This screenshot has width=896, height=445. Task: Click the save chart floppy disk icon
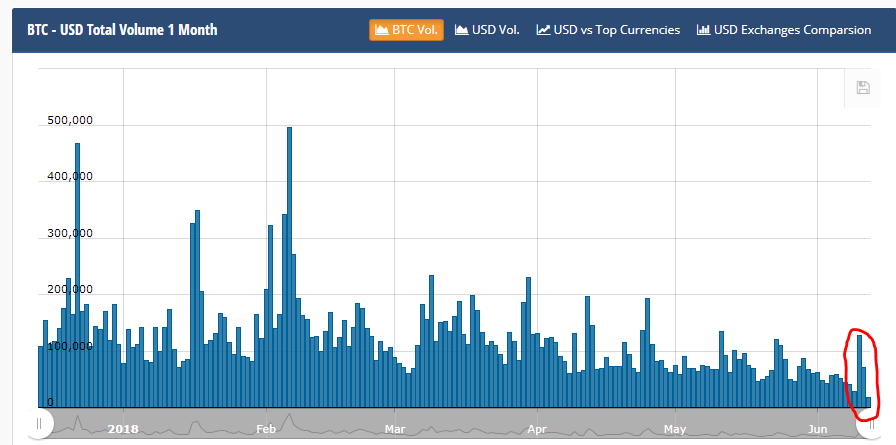[x=863, y=87]
